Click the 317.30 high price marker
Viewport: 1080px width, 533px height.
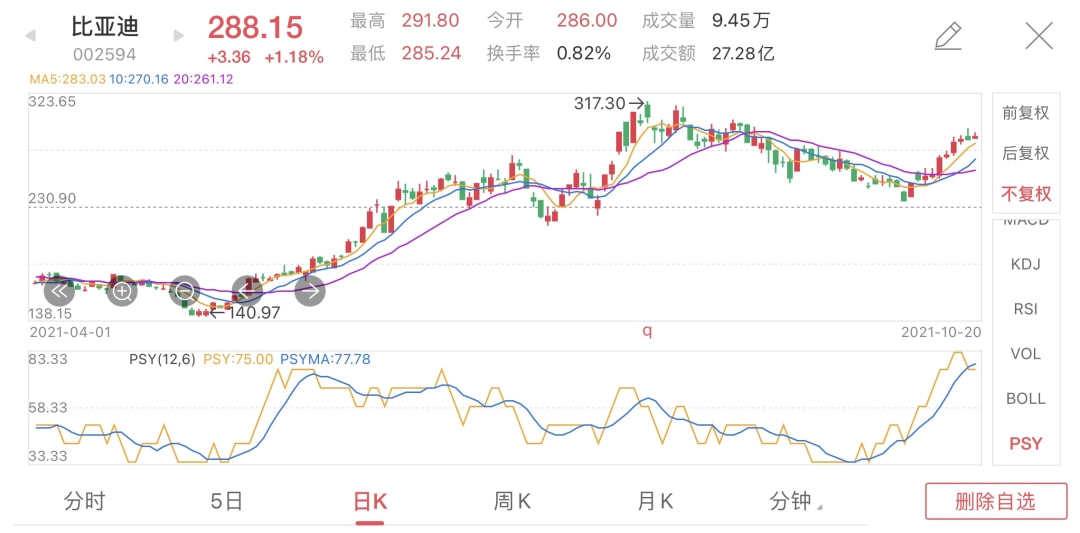tap(609, 104)
